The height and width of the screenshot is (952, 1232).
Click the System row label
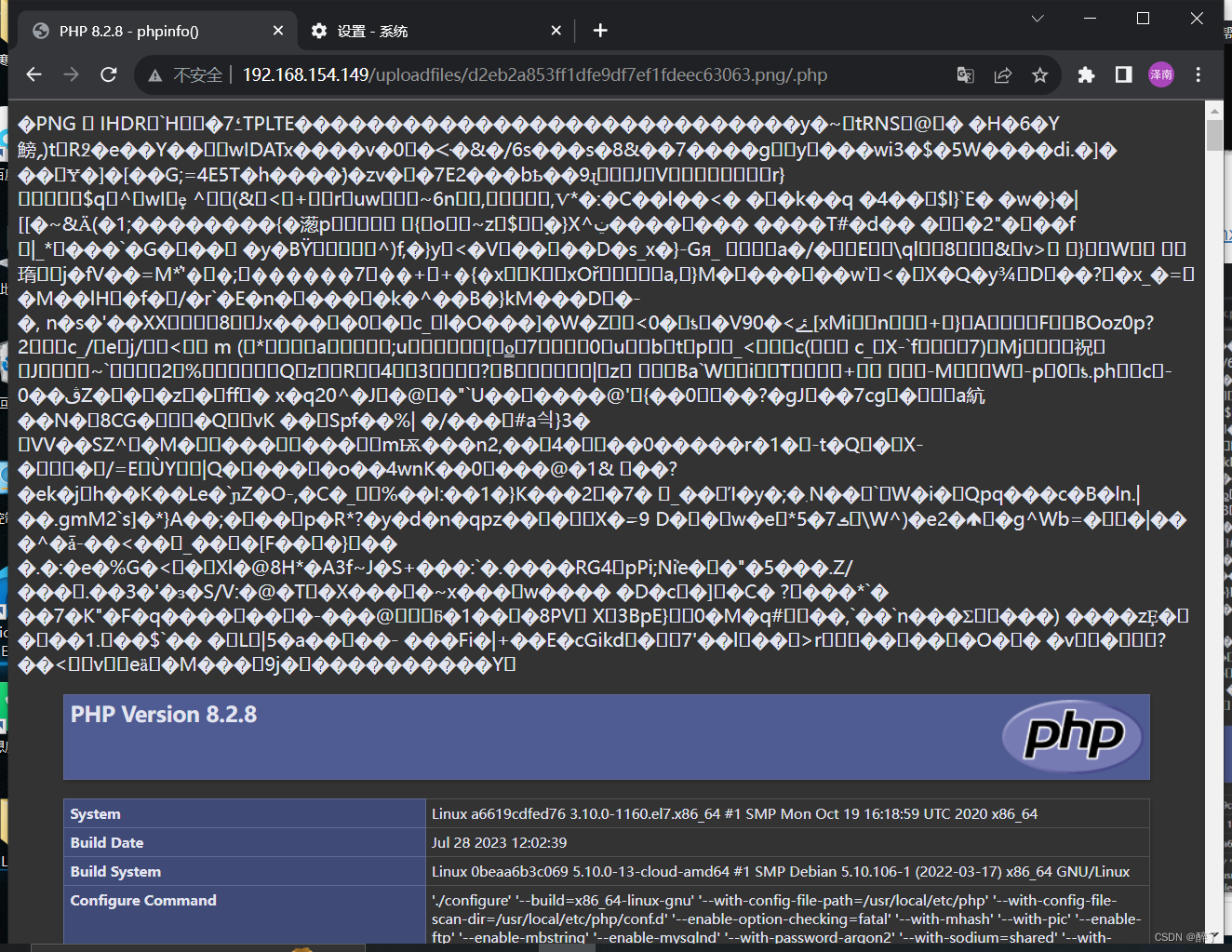96,814
